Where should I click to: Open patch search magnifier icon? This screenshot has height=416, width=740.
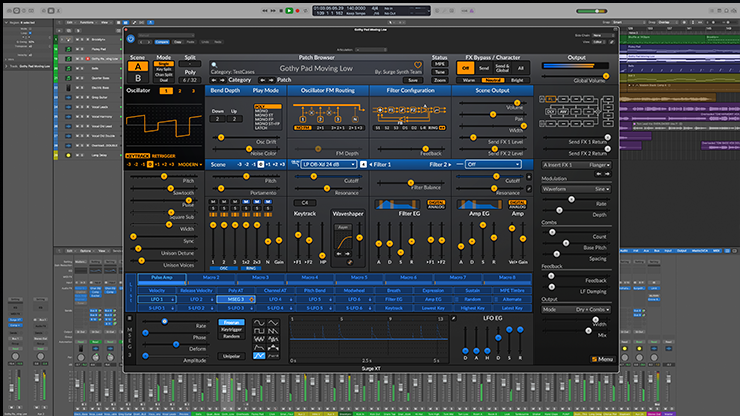214,65
